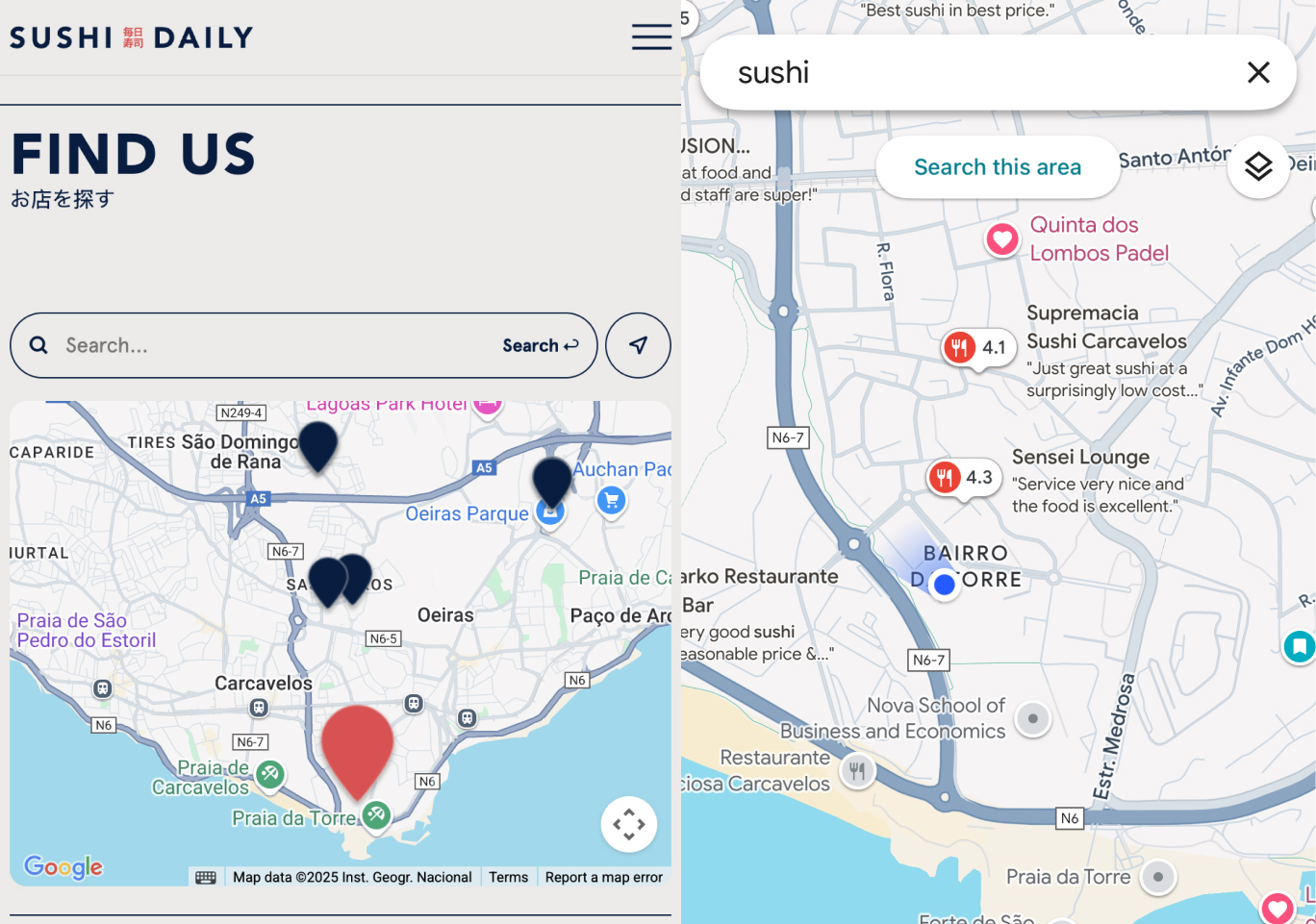
Task: Open the hamburger navigation menu
Action: coord(651,37)
